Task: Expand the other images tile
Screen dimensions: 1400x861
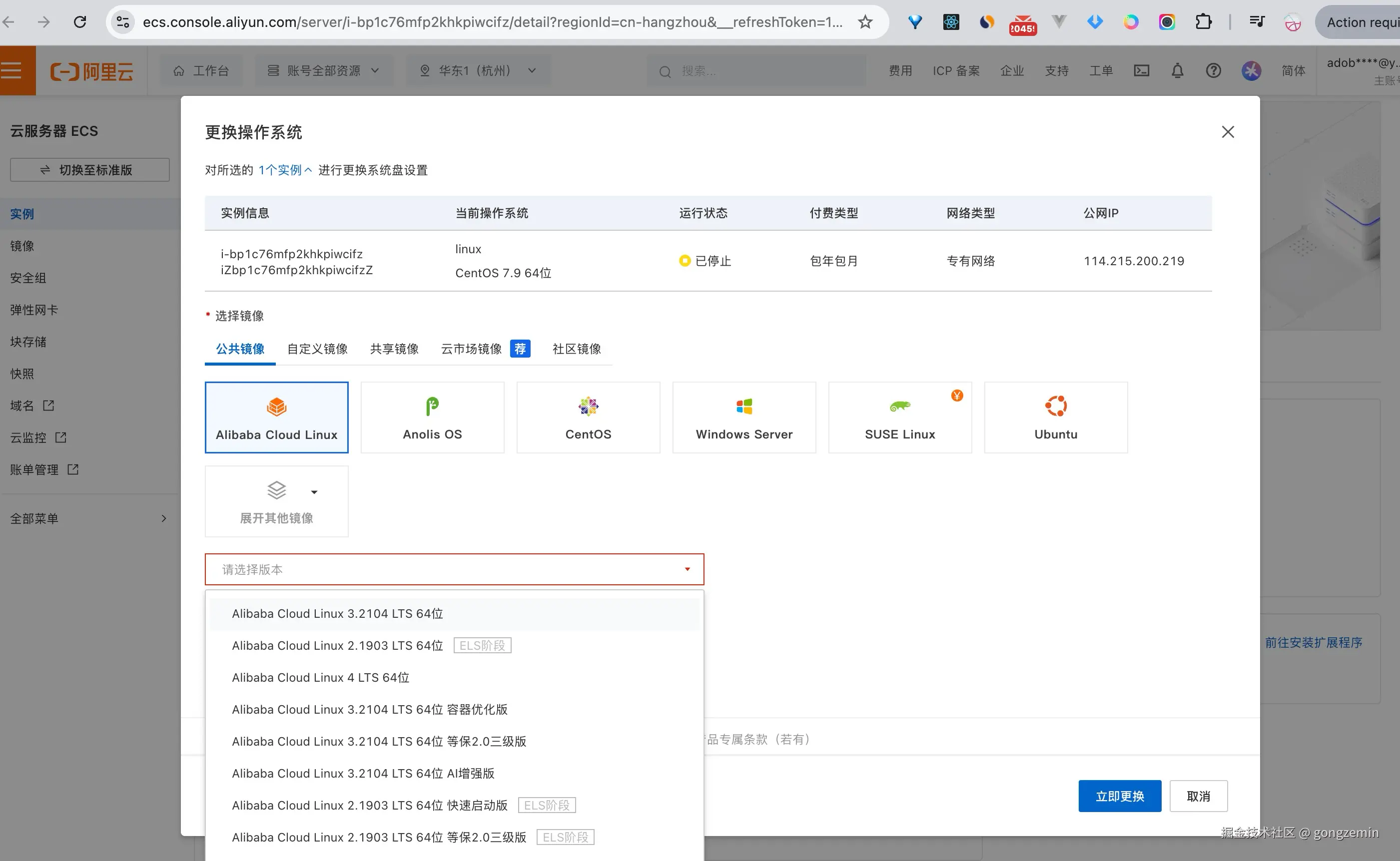Action: [276, 501]
